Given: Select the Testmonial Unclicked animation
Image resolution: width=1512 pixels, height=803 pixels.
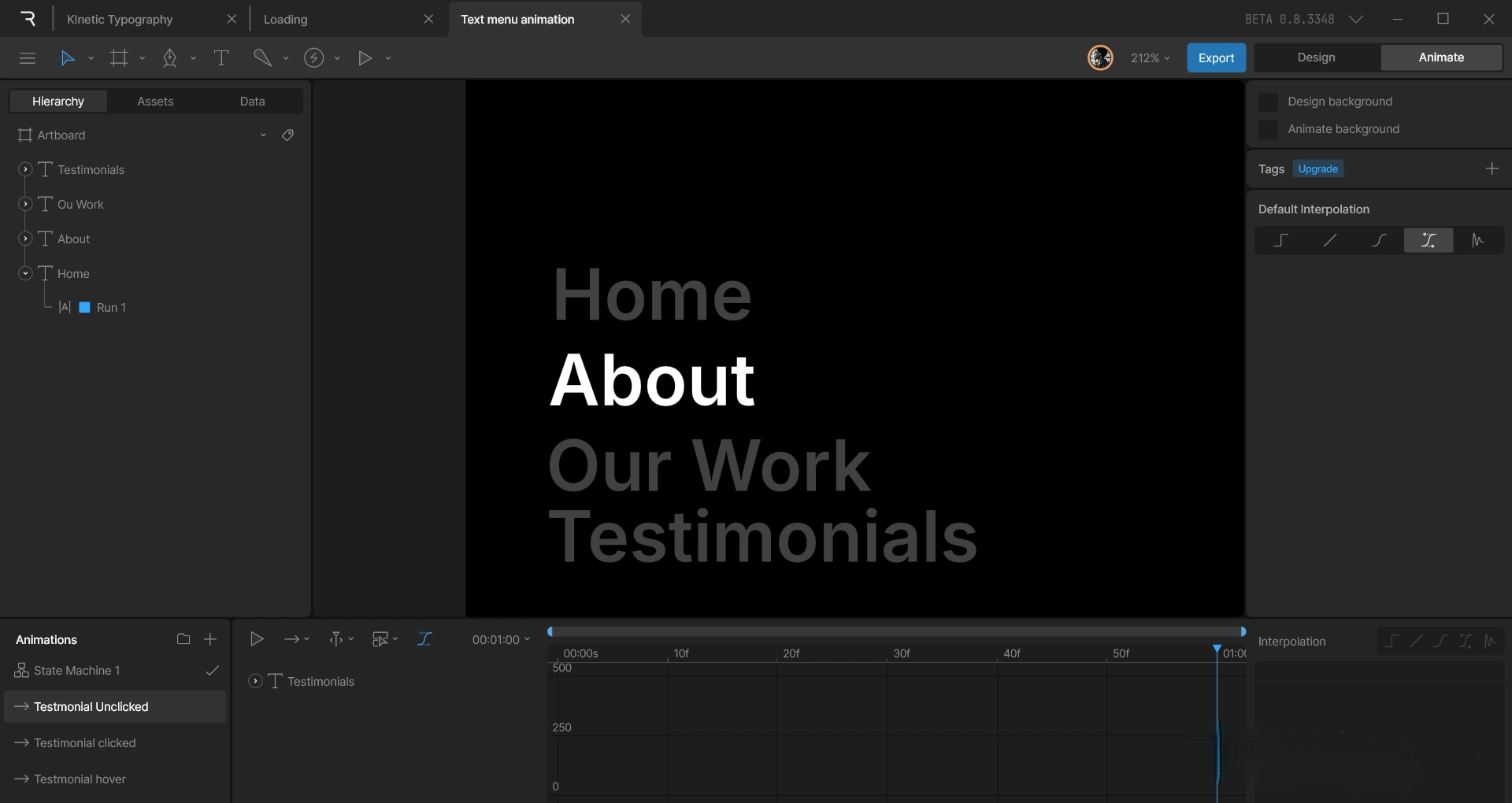Looking at the screenshot, I should coord(115,707).
